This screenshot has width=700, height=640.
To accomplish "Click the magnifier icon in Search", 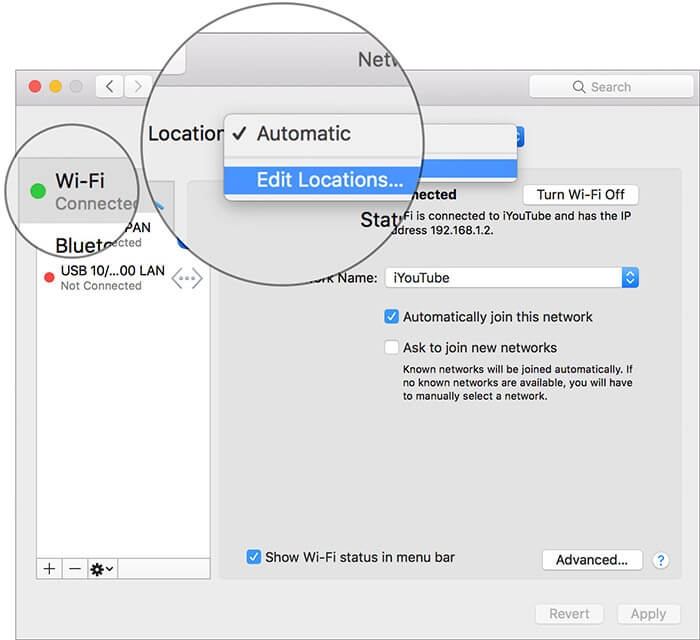I will pyautogui.click(x=579, y=87).
